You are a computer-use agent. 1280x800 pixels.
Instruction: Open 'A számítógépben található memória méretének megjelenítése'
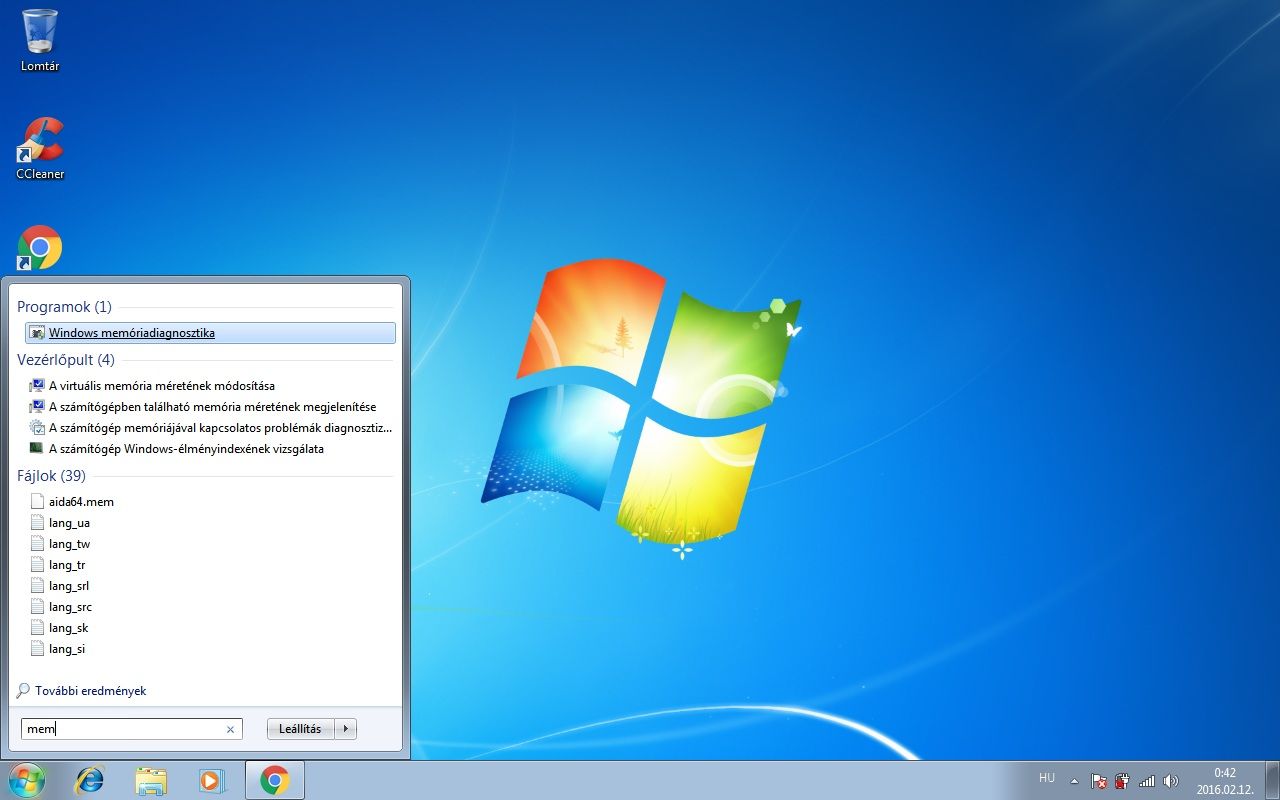coord(212,406)
